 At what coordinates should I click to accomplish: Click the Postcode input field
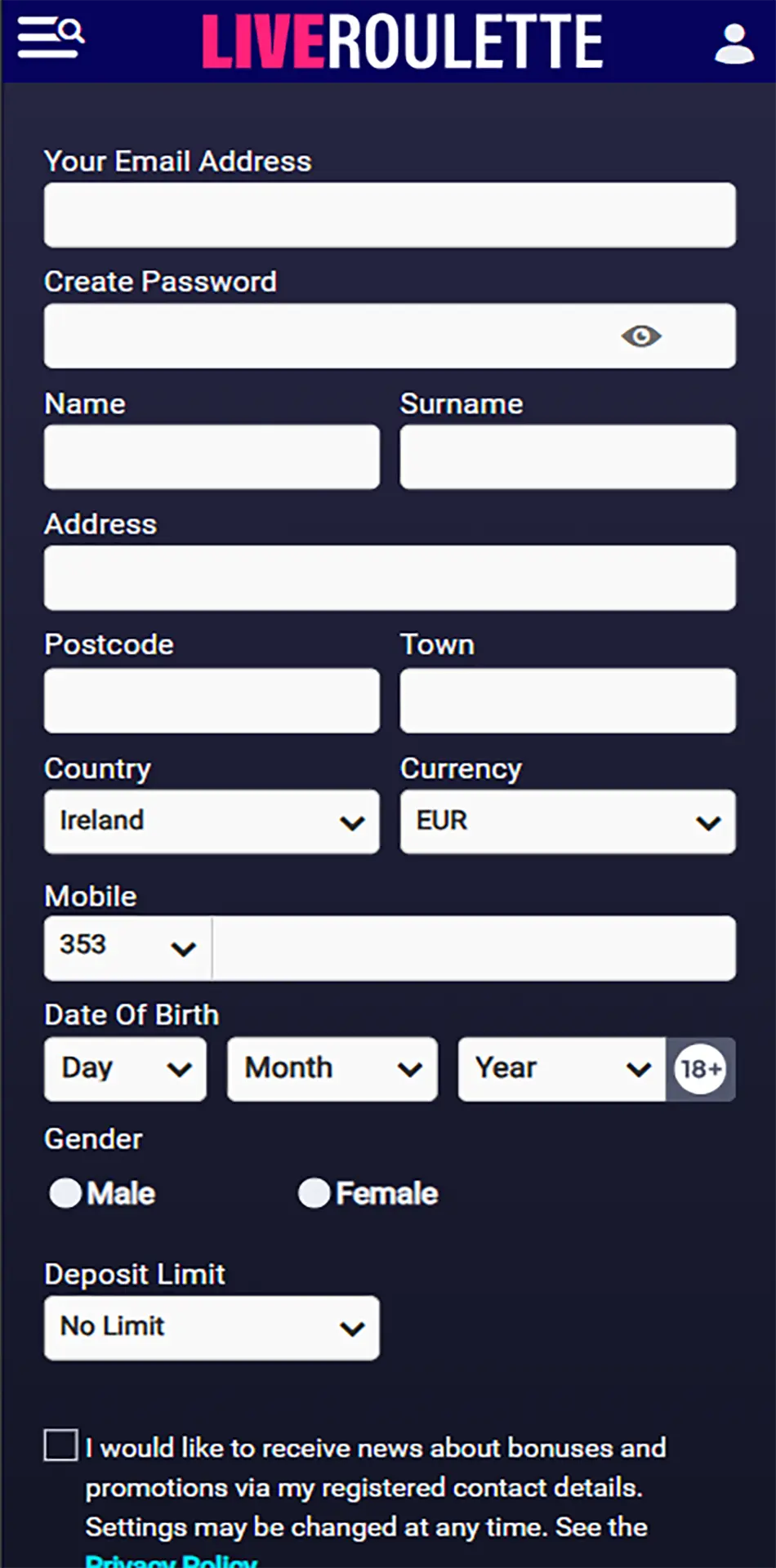212,701
